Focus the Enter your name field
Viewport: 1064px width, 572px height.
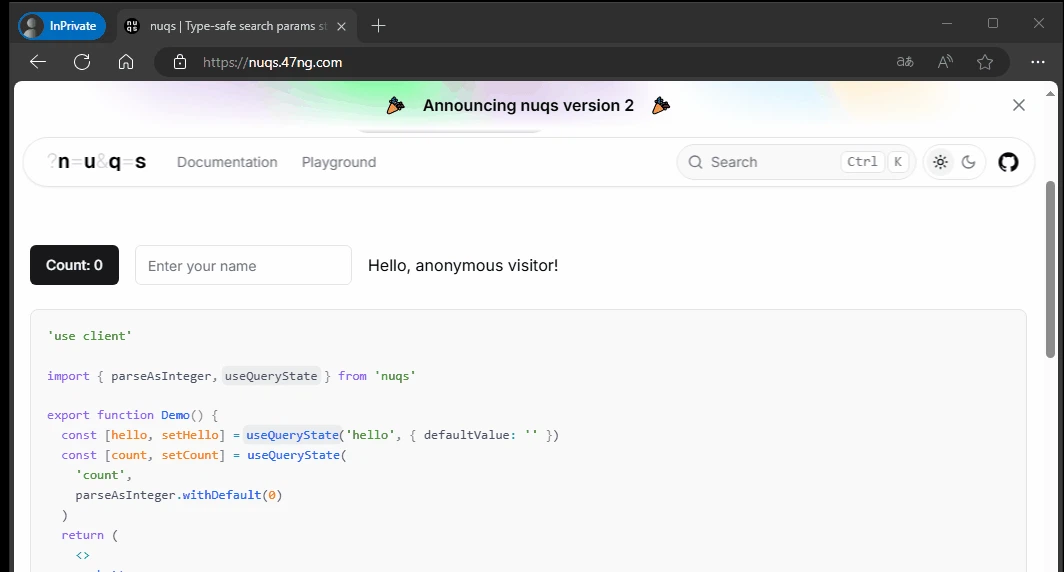point(244,265)
